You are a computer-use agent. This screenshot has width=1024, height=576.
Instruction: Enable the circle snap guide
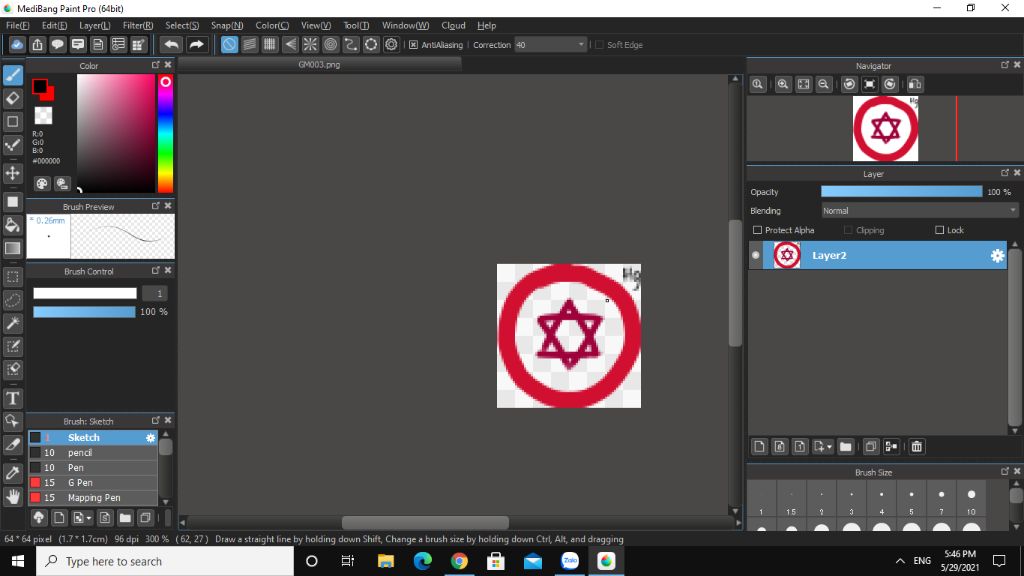click(330, 44)
